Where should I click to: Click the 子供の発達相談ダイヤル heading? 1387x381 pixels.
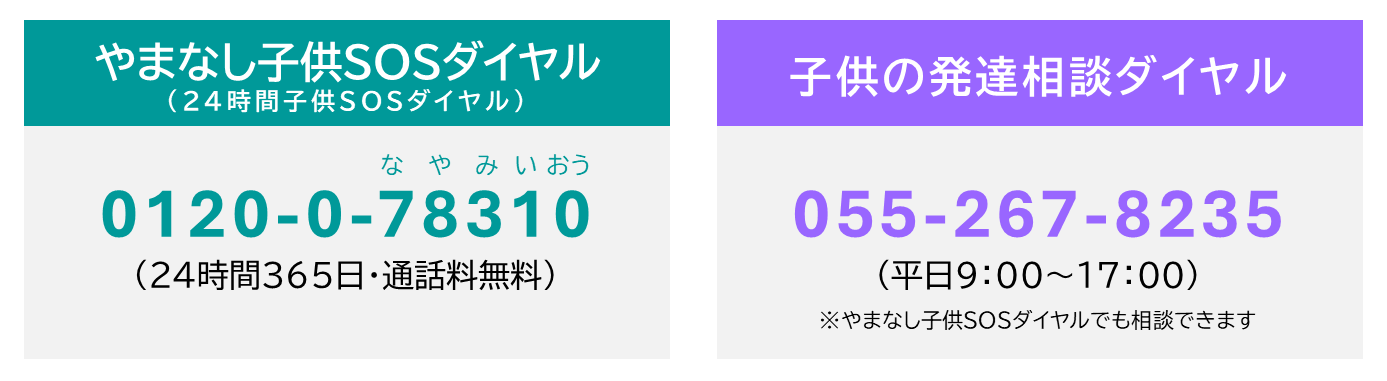[x=1038, y=75]
